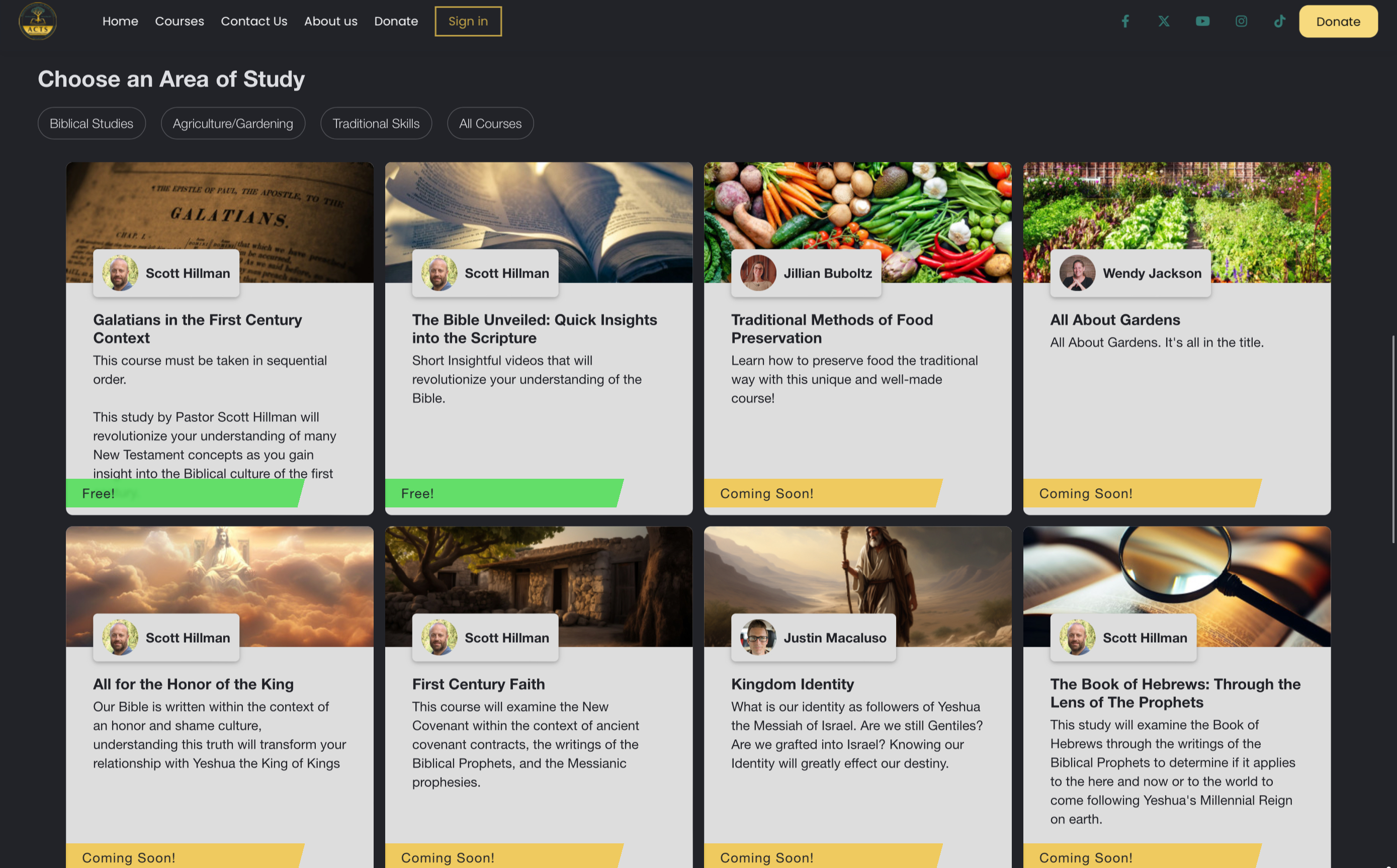
Task: Click the page vertical scrollbar
Action: pos(1392,439)
